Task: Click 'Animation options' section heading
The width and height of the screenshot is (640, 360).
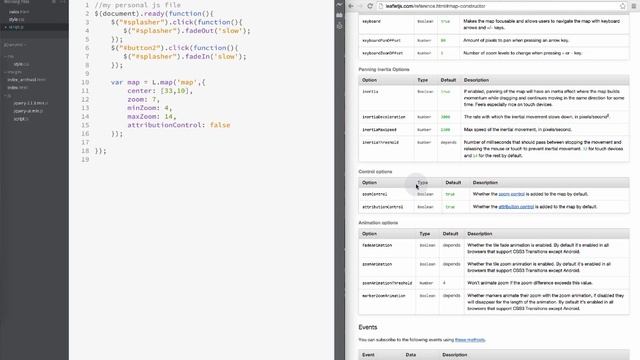Action: point(378,223)
